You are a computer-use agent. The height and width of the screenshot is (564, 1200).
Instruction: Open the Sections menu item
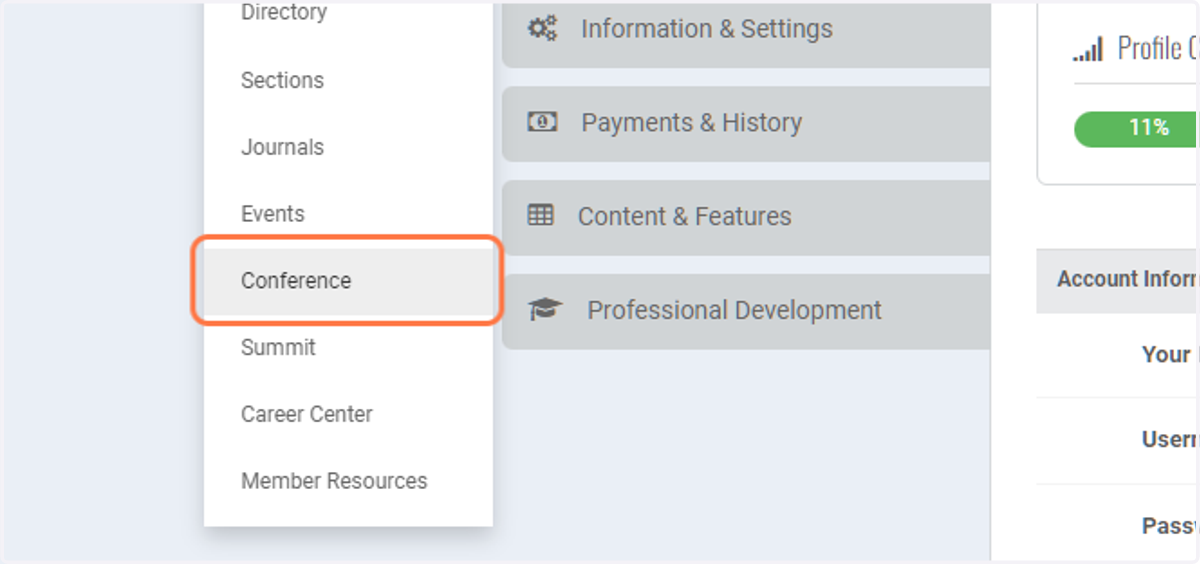[x=348, y=80]
